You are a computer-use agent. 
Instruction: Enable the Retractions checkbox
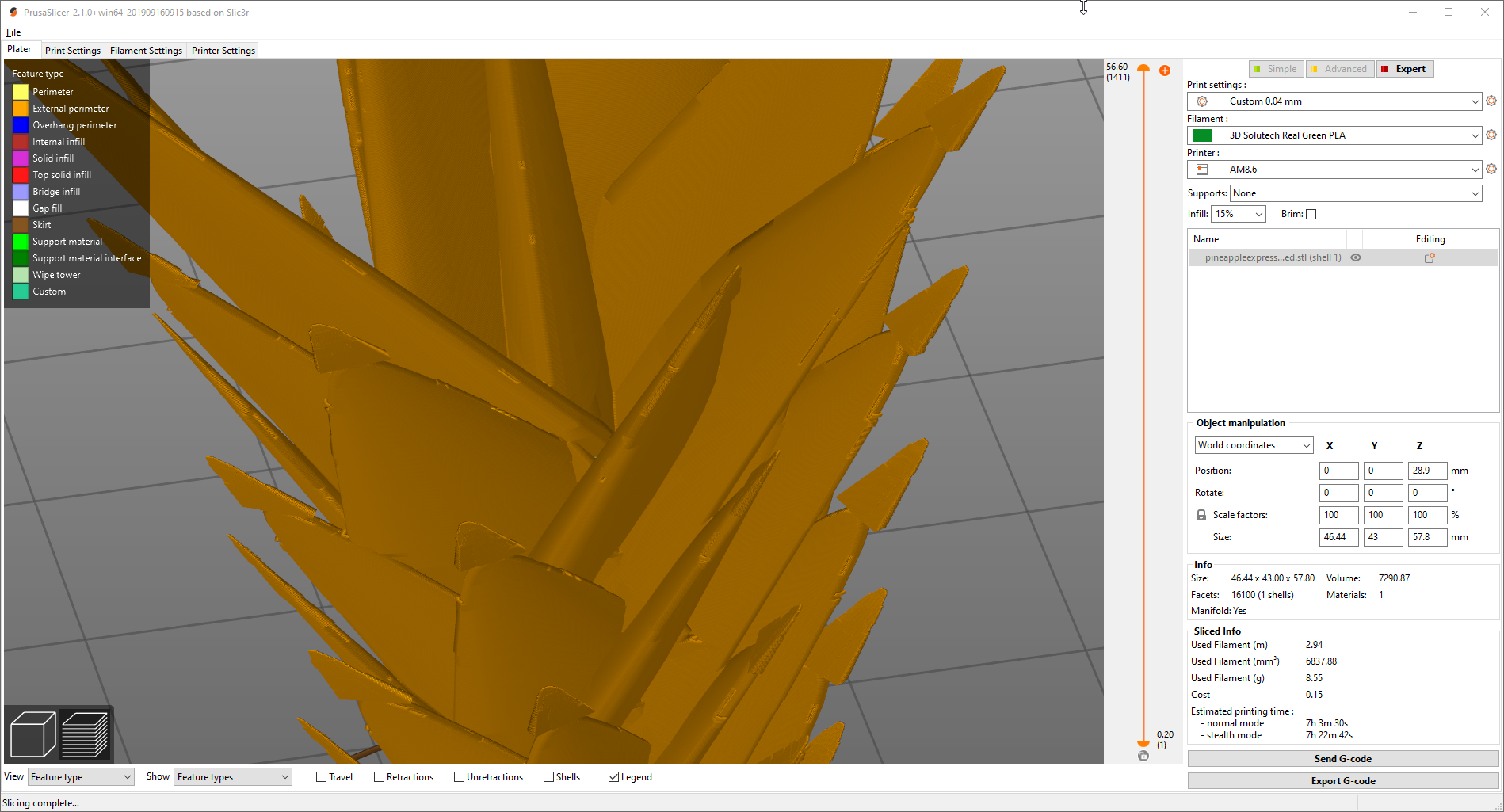[379, 777]
